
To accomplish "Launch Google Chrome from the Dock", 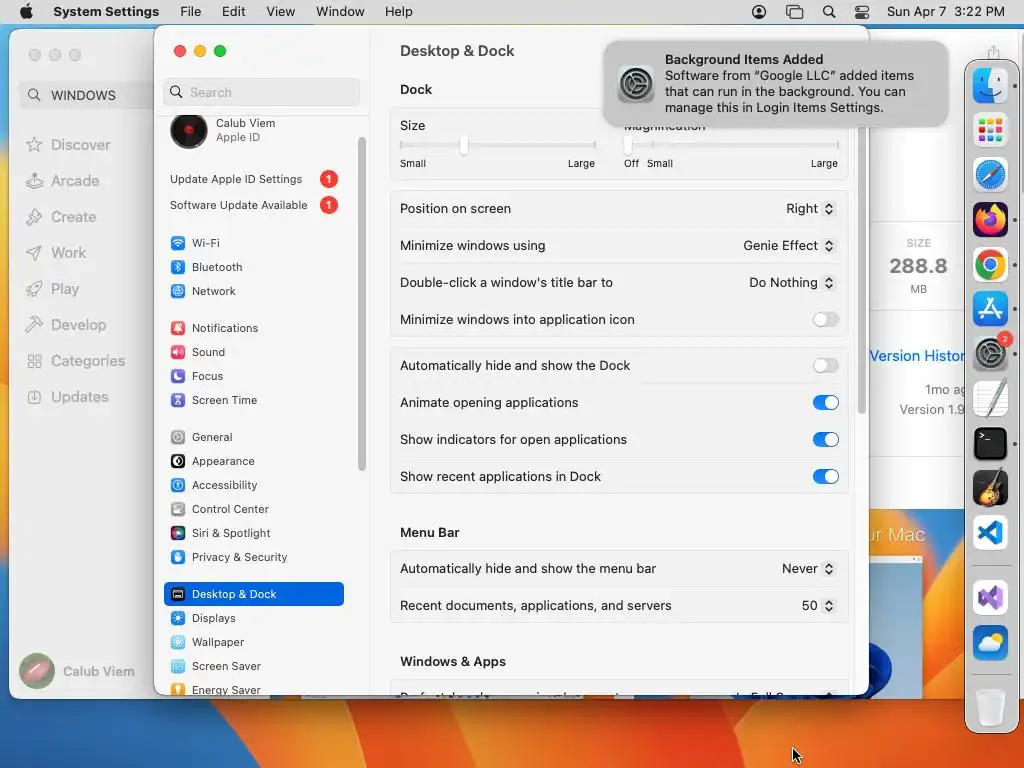I will pyautogui.click(x=990, y=264).
